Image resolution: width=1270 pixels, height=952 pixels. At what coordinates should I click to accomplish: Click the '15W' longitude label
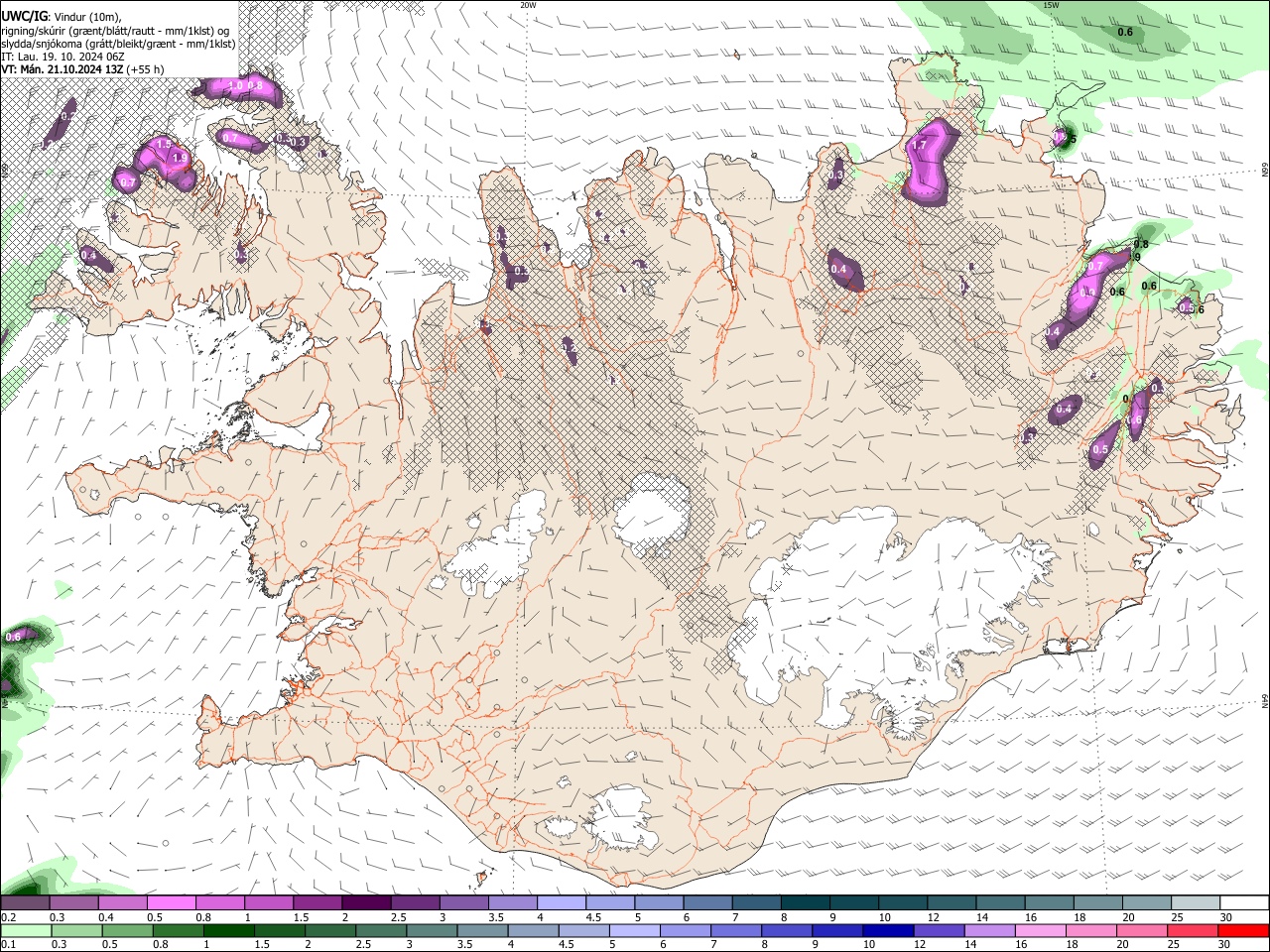(1051, 5)
